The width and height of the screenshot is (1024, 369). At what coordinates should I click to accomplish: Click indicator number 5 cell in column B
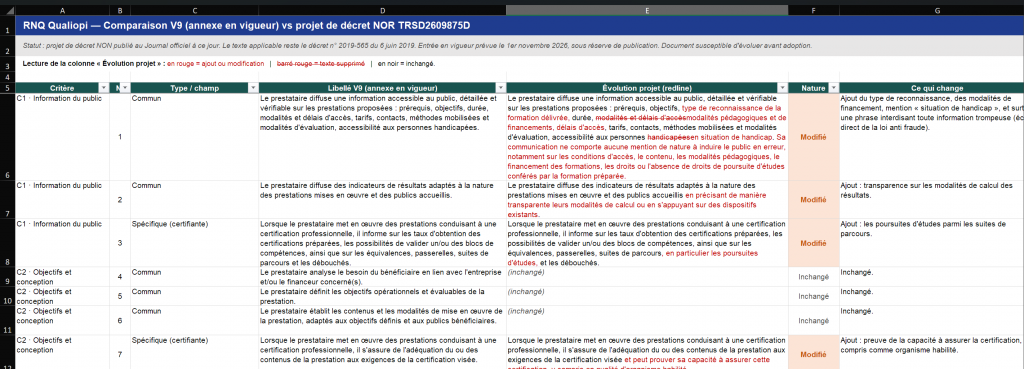coord(120,297)
